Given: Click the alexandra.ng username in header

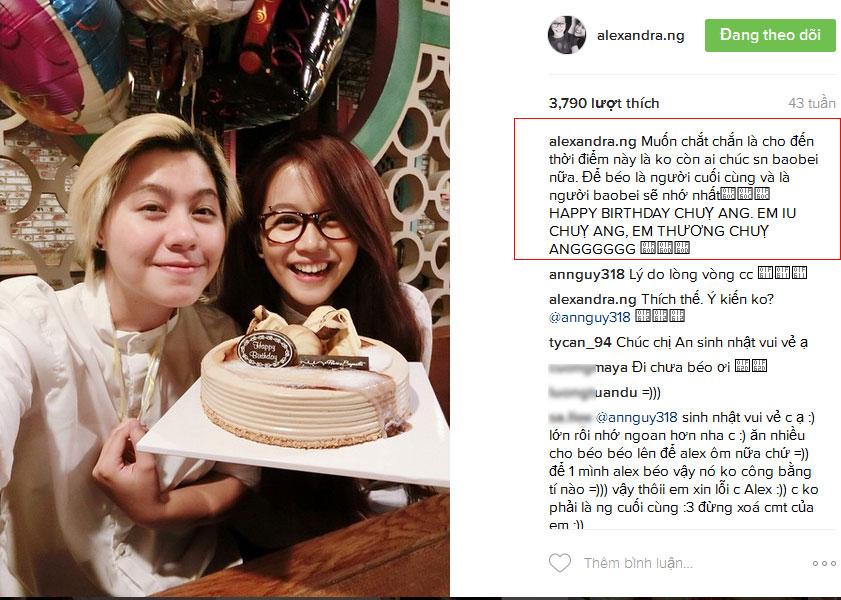Looking at the screenshot, I should (x=640, y=36).
